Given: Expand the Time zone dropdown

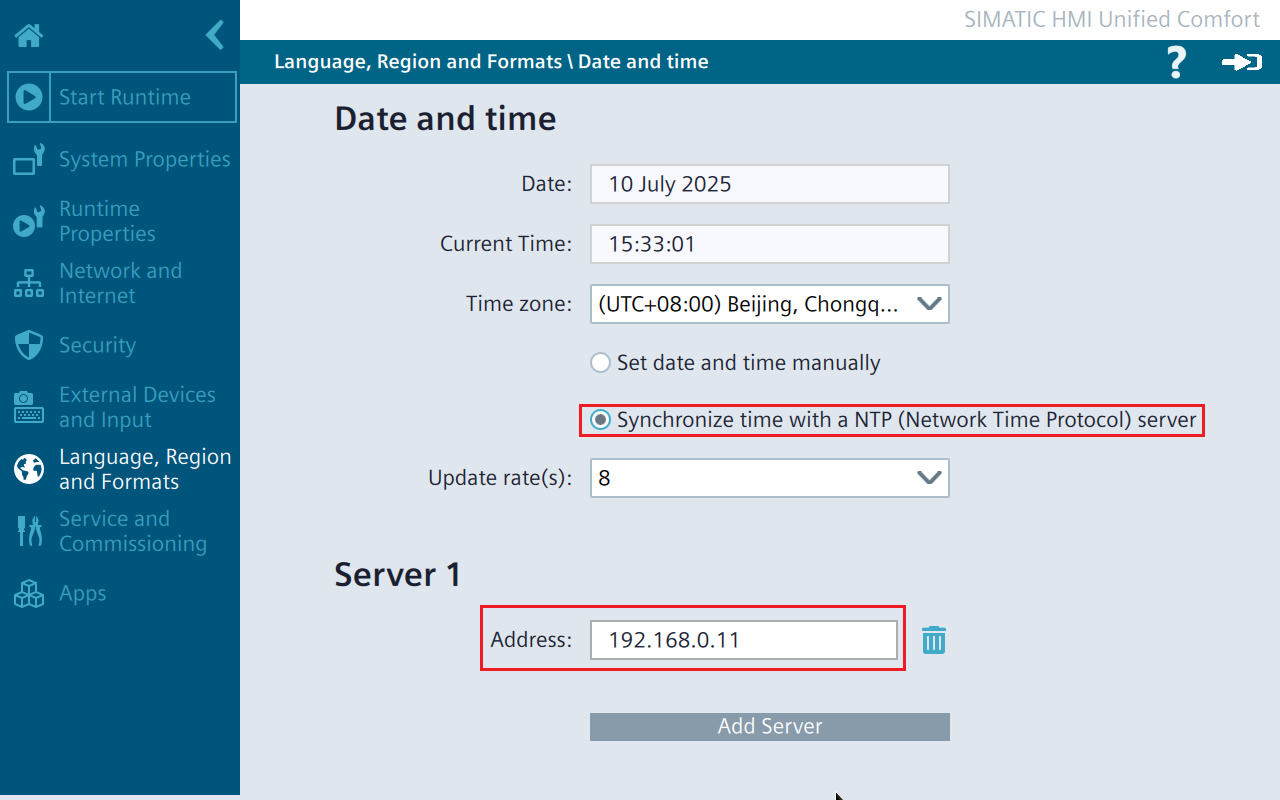Looking at the screenshot, I should [x=929, y=304].
